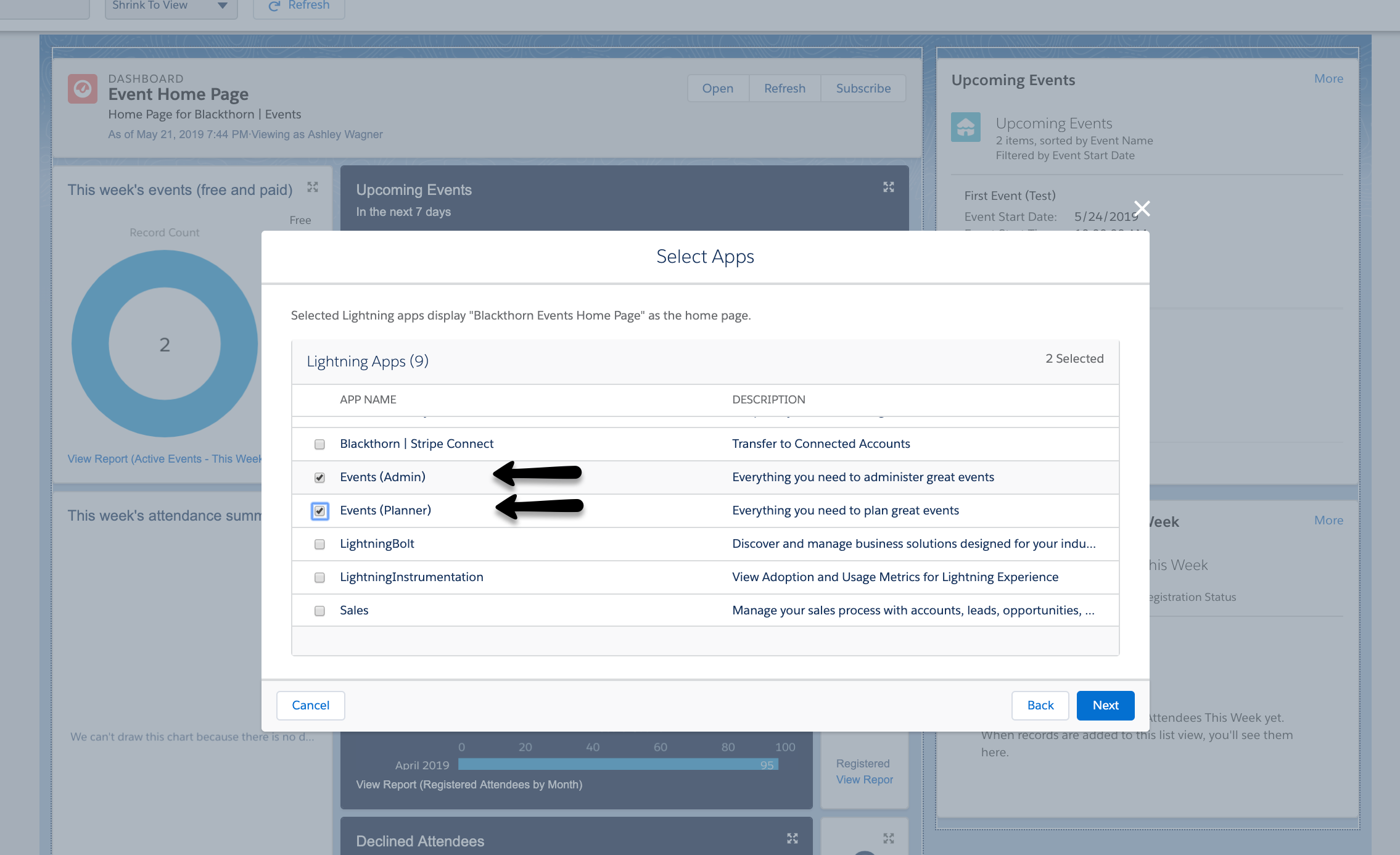Click Transfer to Connected Accounts description
Screen dimensions: 1400x855
[x=821, y=444]
